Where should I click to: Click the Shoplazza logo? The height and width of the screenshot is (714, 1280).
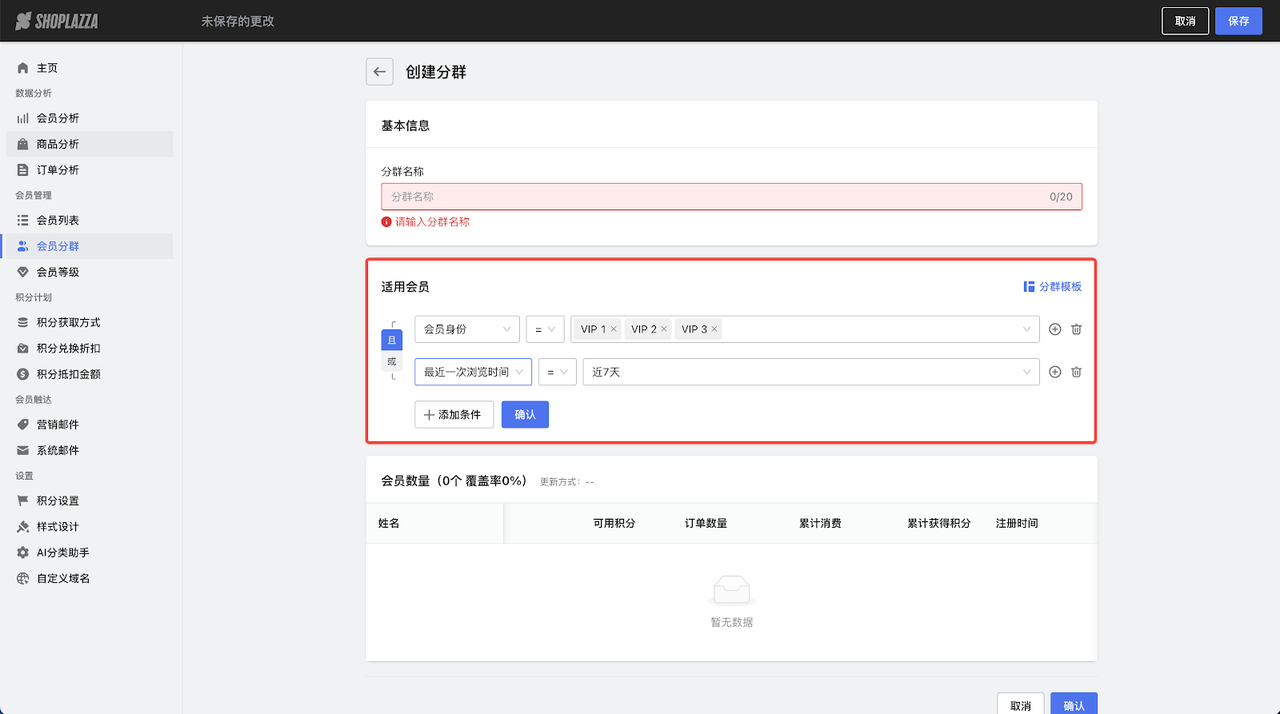click(57, 21)
